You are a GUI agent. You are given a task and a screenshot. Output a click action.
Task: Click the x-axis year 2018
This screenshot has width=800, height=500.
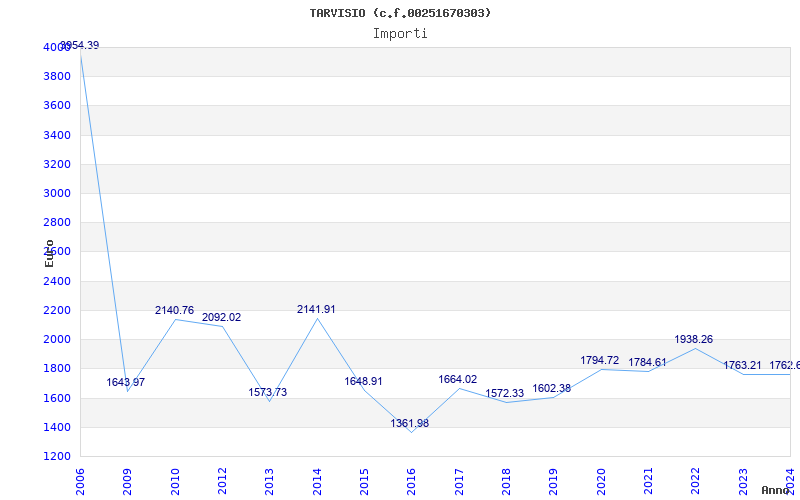coord(506,482)
